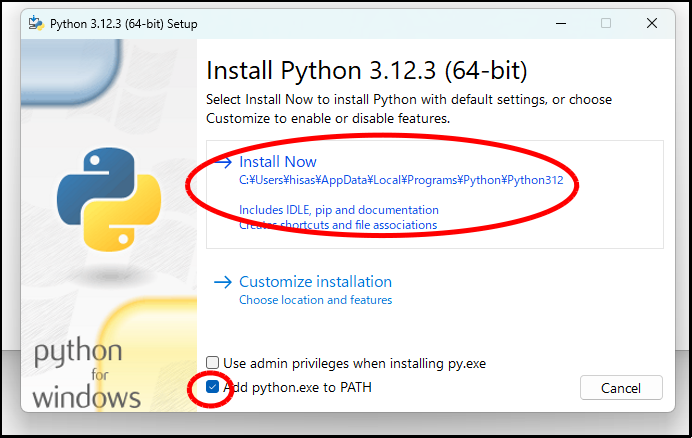Start installation with the Install Now link
This screenshot has width=692, height=438.
[277, 162]
